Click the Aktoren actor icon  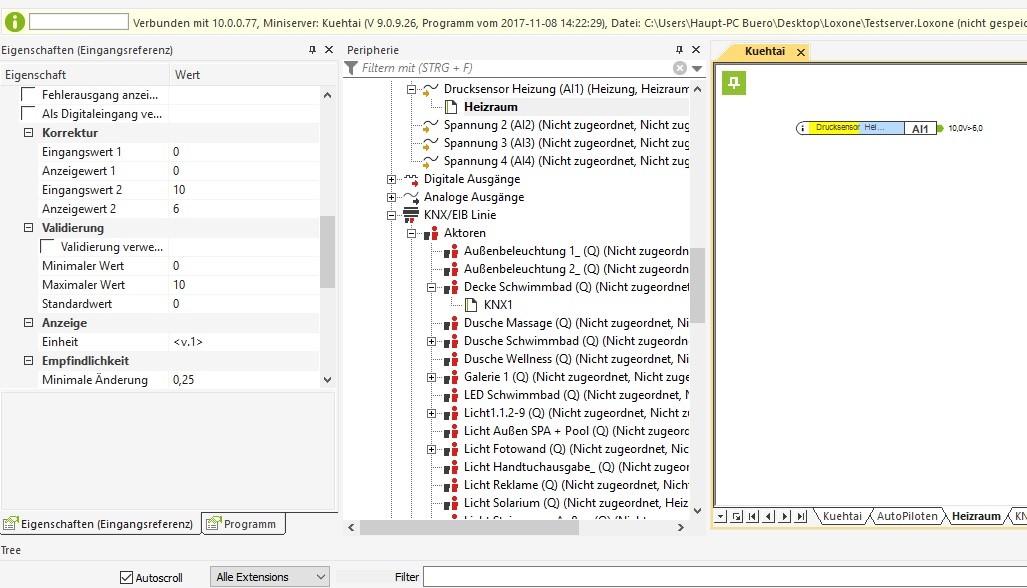(431, 233)
